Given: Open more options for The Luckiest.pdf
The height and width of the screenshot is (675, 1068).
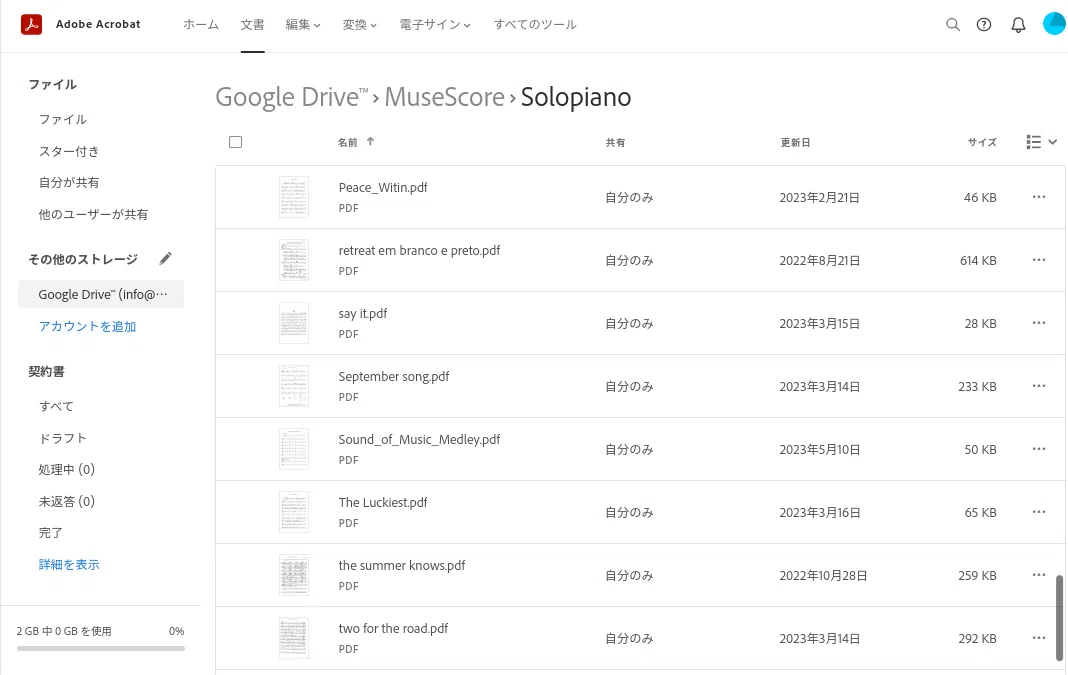Looking at the screenshot, I should (x=1039, y=512).
